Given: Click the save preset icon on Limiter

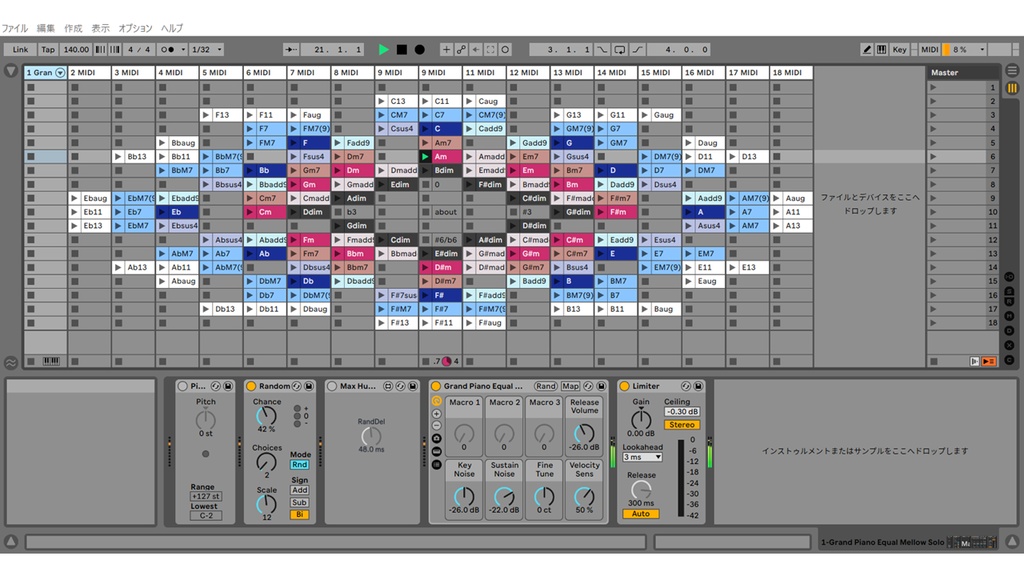Looking at the screenshot, I should point(699,386).
